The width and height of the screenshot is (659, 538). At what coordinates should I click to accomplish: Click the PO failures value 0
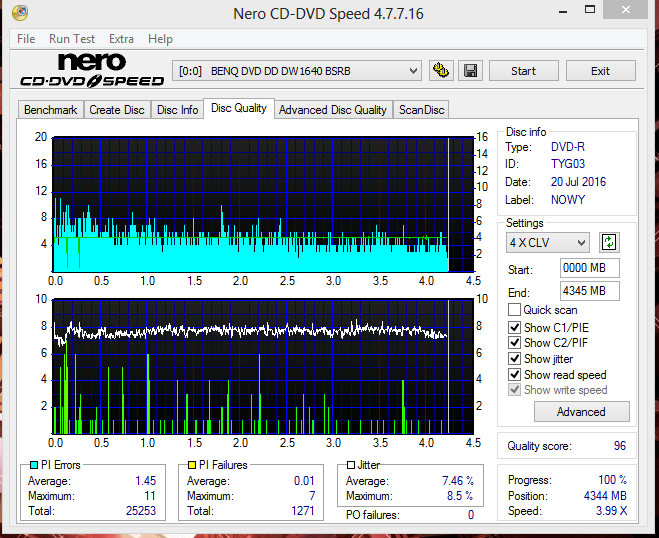(x=471, y=514)
